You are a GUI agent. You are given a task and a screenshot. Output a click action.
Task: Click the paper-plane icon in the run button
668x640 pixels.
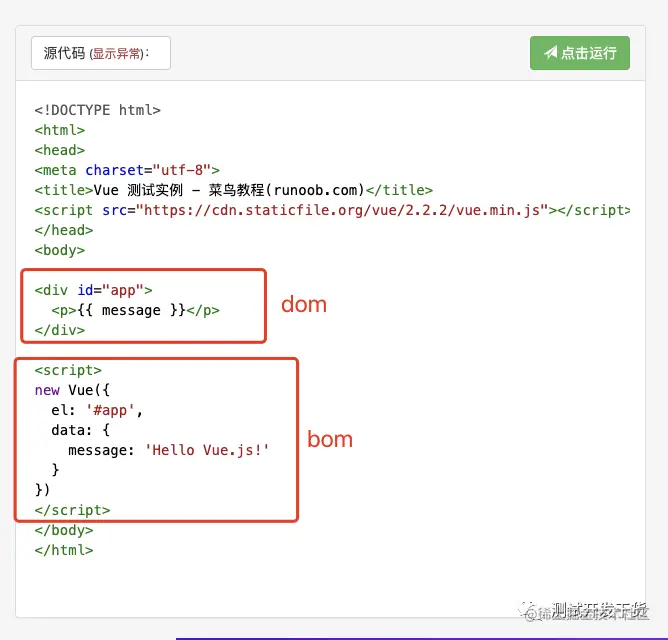point(550,52)
